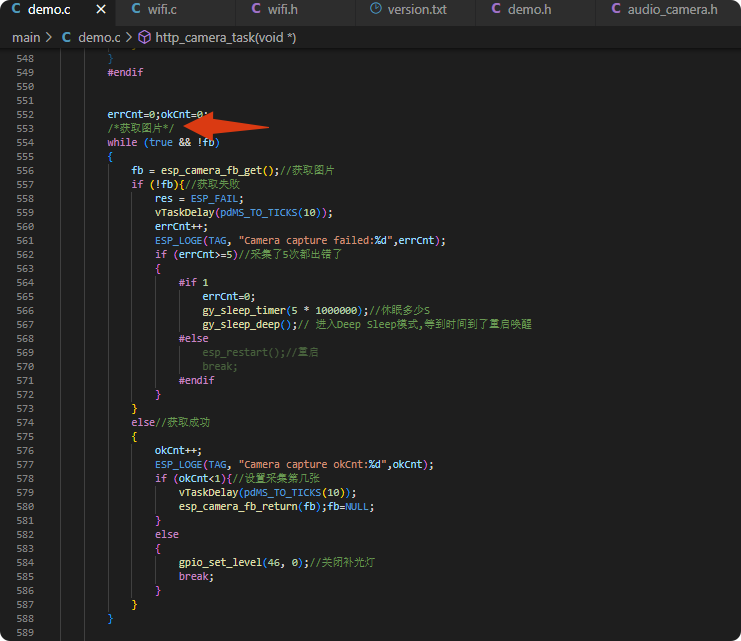741x641 pixels.
Task: Open the http_camera_task breadcrumb symbol
Action: point(225,38)
